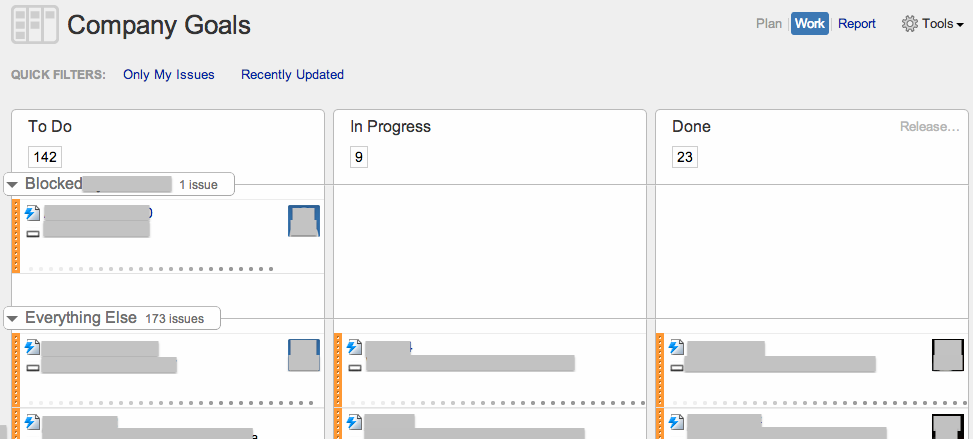973x439 pixels.
Task: Switch to the Report mode tab
Action: click(x=857, y=24)
